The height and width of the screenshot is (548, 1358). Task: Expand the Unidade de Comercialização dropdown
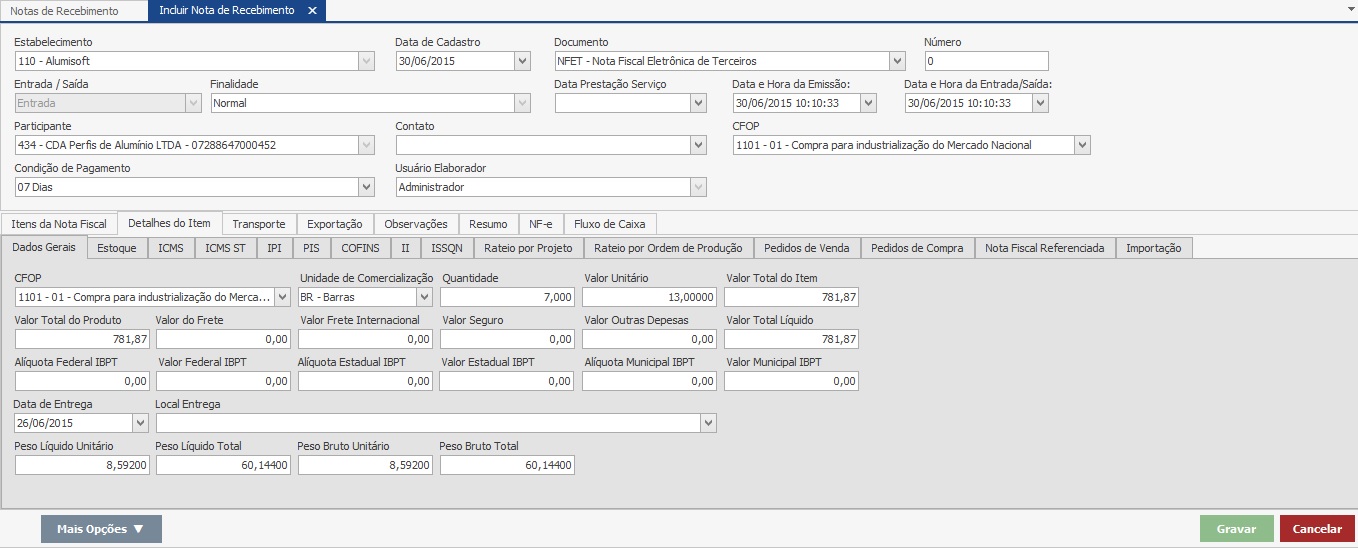click(x=424, y=297)
